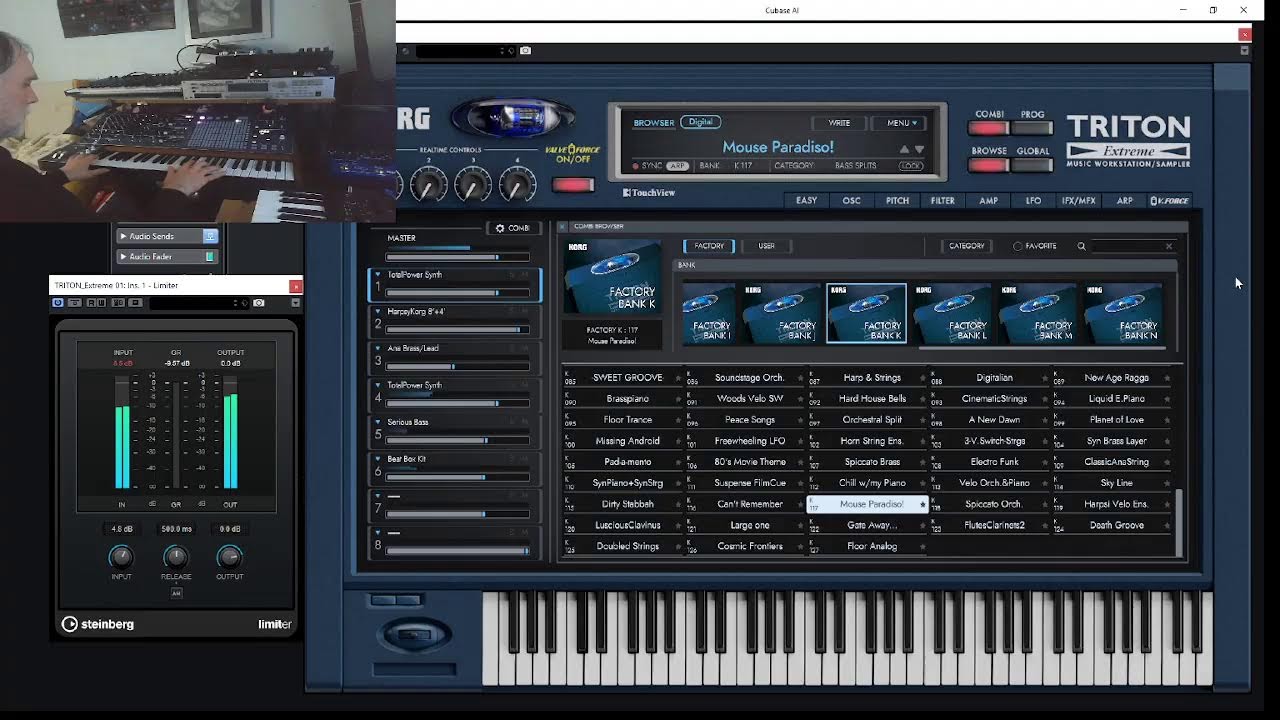Click the search magnifier icon
This screenshot has height=720, width=1280.
[1081, 246]
